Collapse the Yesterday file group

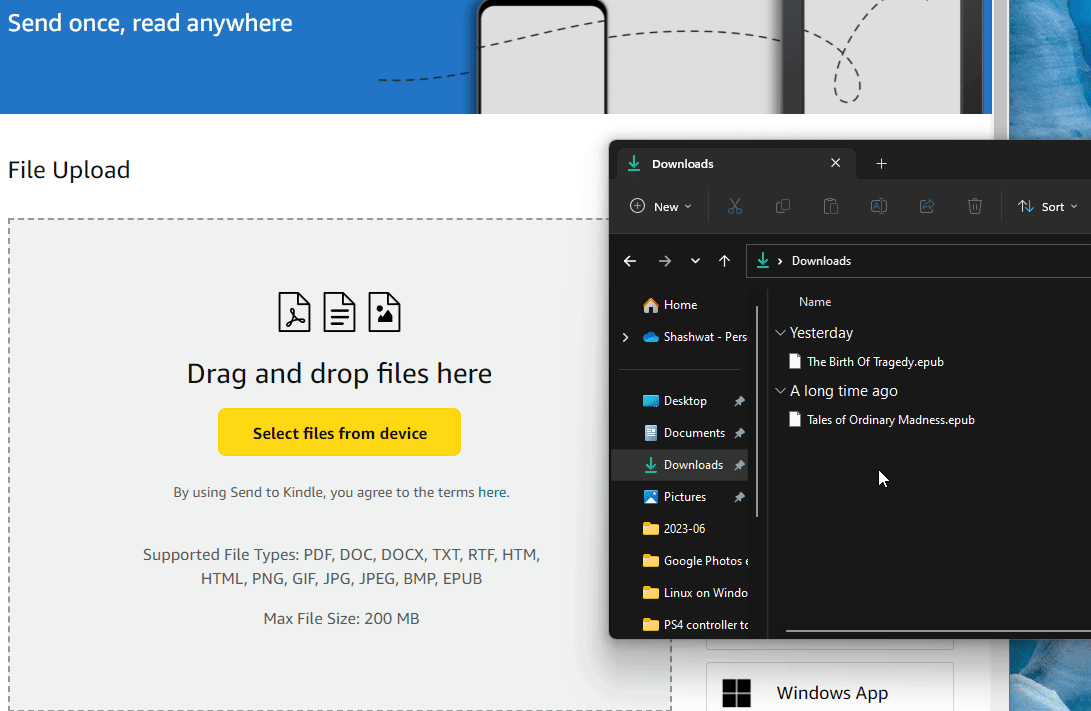(781, 333)
